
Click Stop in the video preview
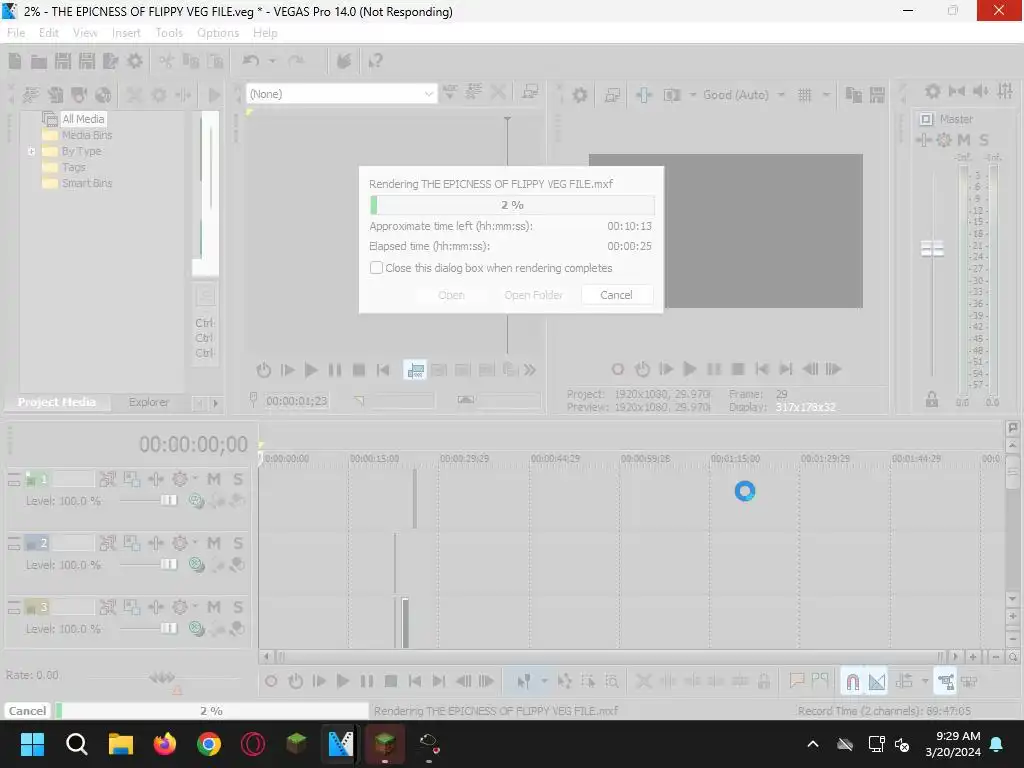pyautogui.click(x=738, y=370)
